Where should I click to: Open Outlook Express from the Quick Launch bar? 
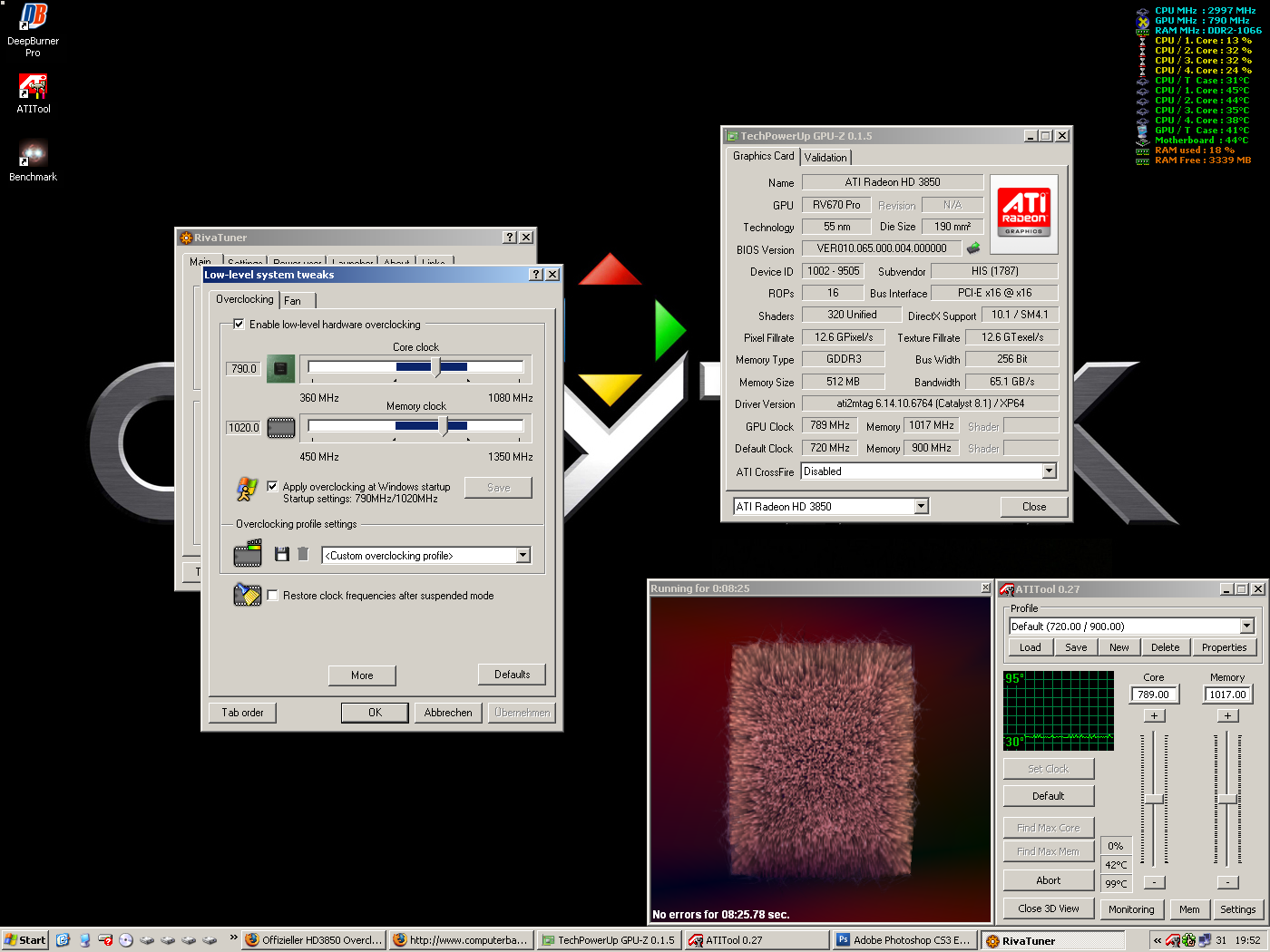63,940
